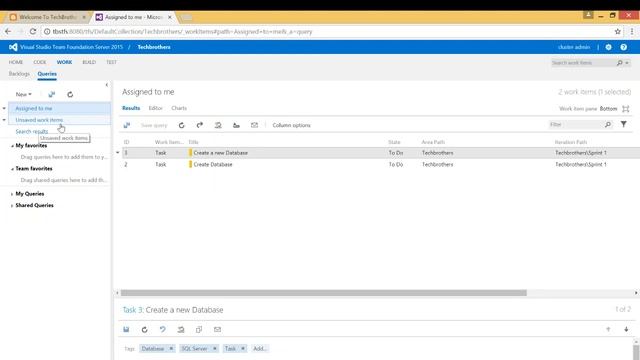Image resolution: width=640 pixels, height=360 pixels.
Task: Click the Visual Studio logo icon
Action: (13, 47)
